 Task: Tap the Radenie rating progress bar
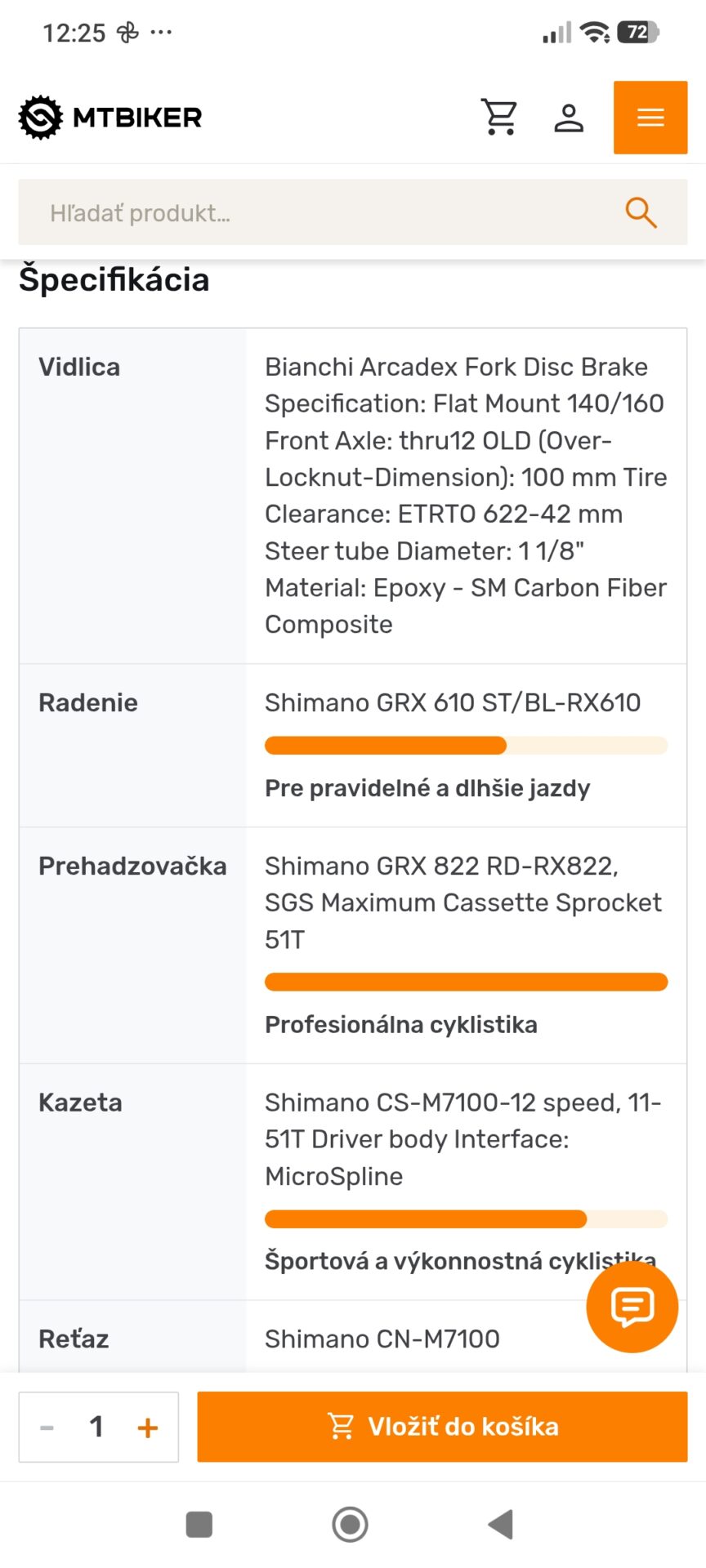[x=466, y=745]
